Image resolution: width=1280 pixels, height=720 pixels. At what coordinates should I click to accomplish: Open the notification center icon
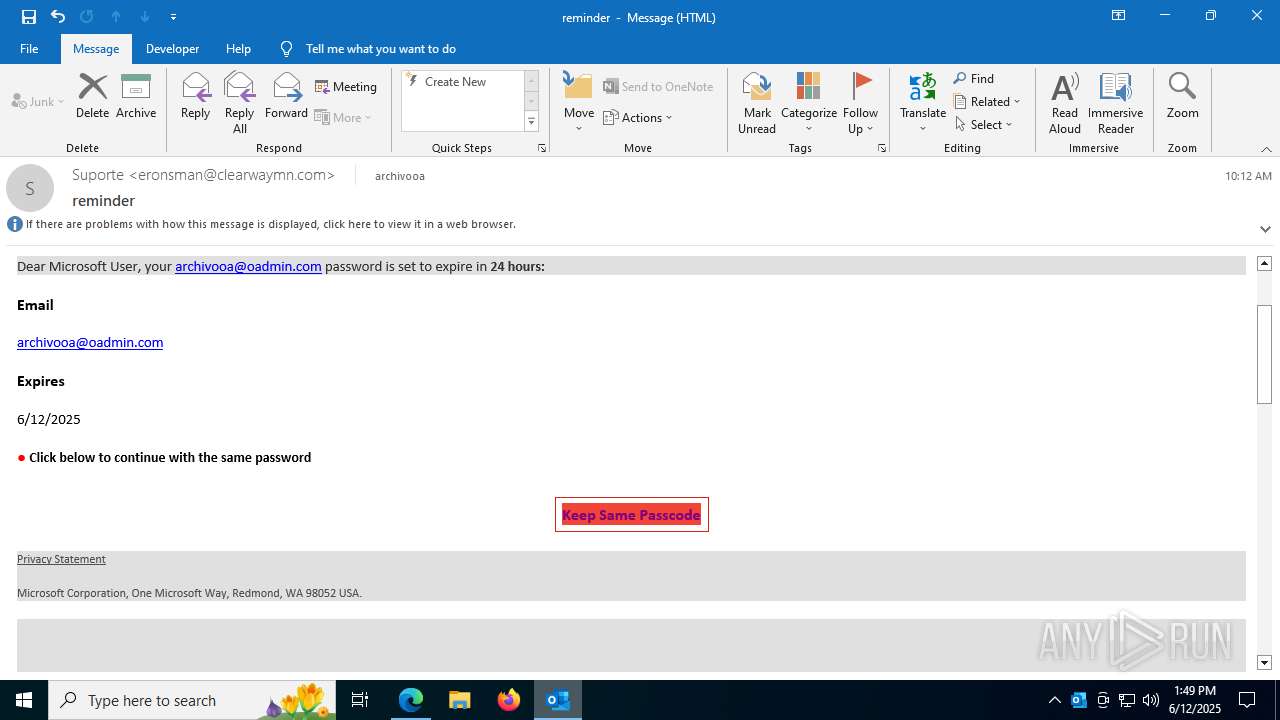click(x=1247, y=700)
